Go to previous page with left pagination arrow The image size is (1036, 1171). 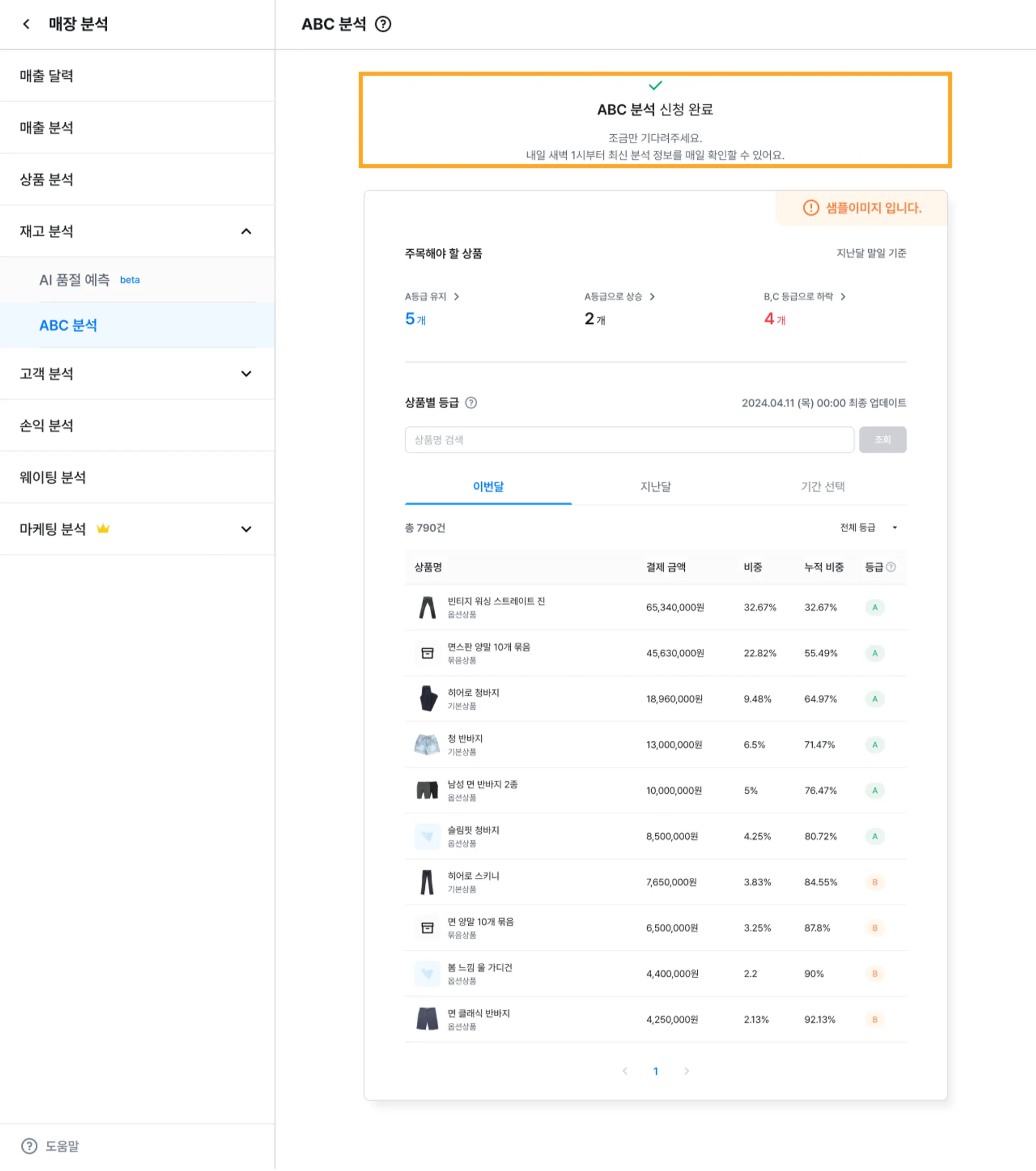[625, 1071]
